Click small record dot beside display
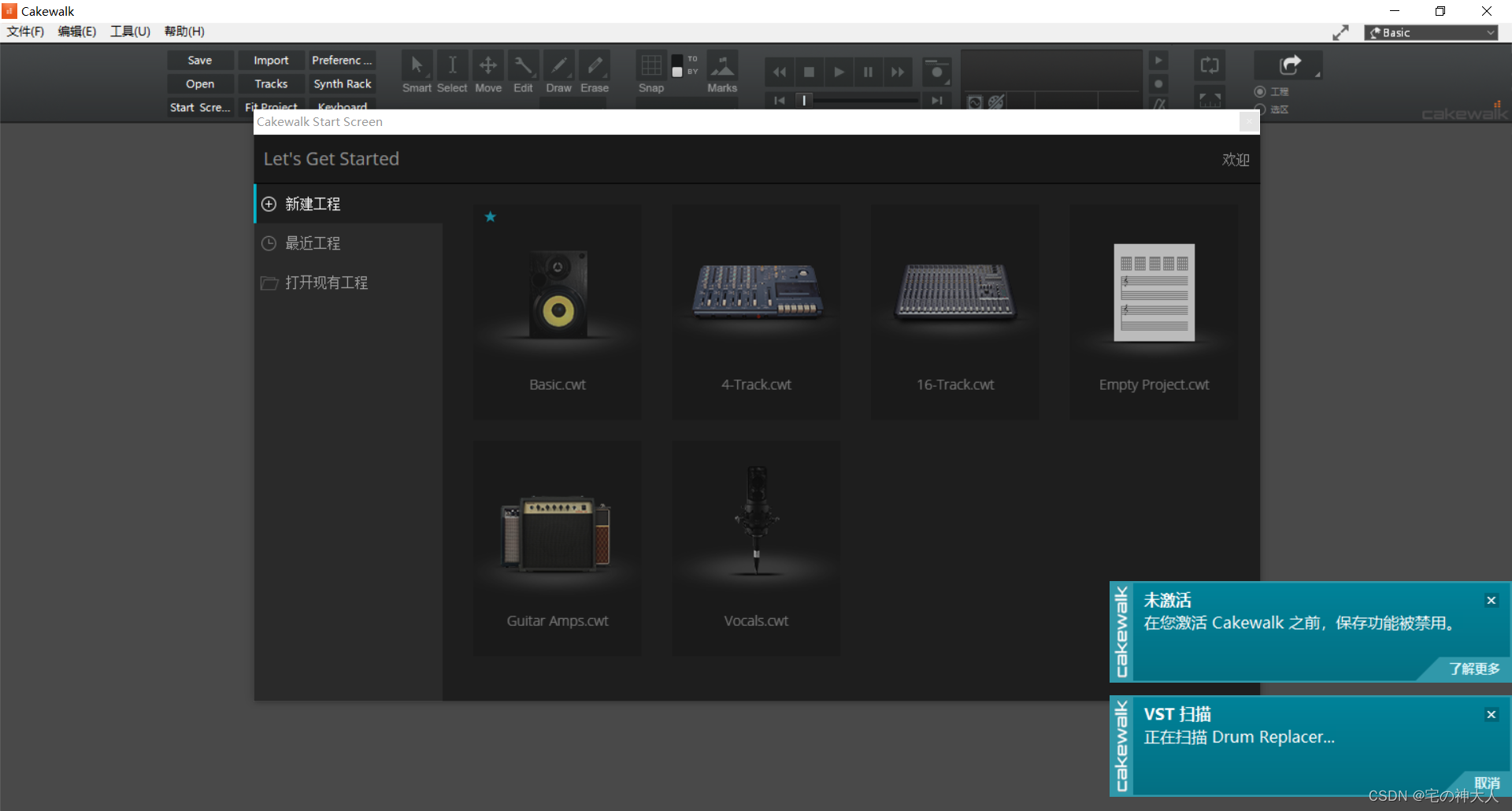The height and width of the screenshot is (811, 1512). coord(1158,83)
